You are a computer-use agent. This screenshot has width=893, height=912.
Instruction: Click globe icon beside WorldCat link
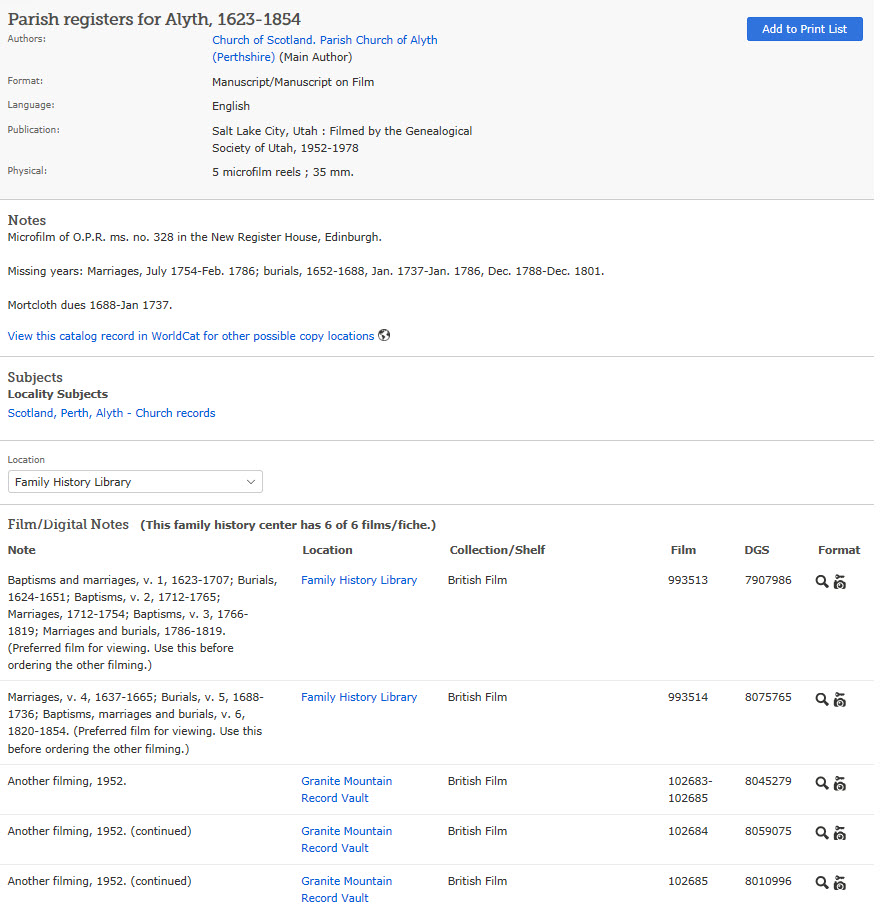click(x=384, y=335)
